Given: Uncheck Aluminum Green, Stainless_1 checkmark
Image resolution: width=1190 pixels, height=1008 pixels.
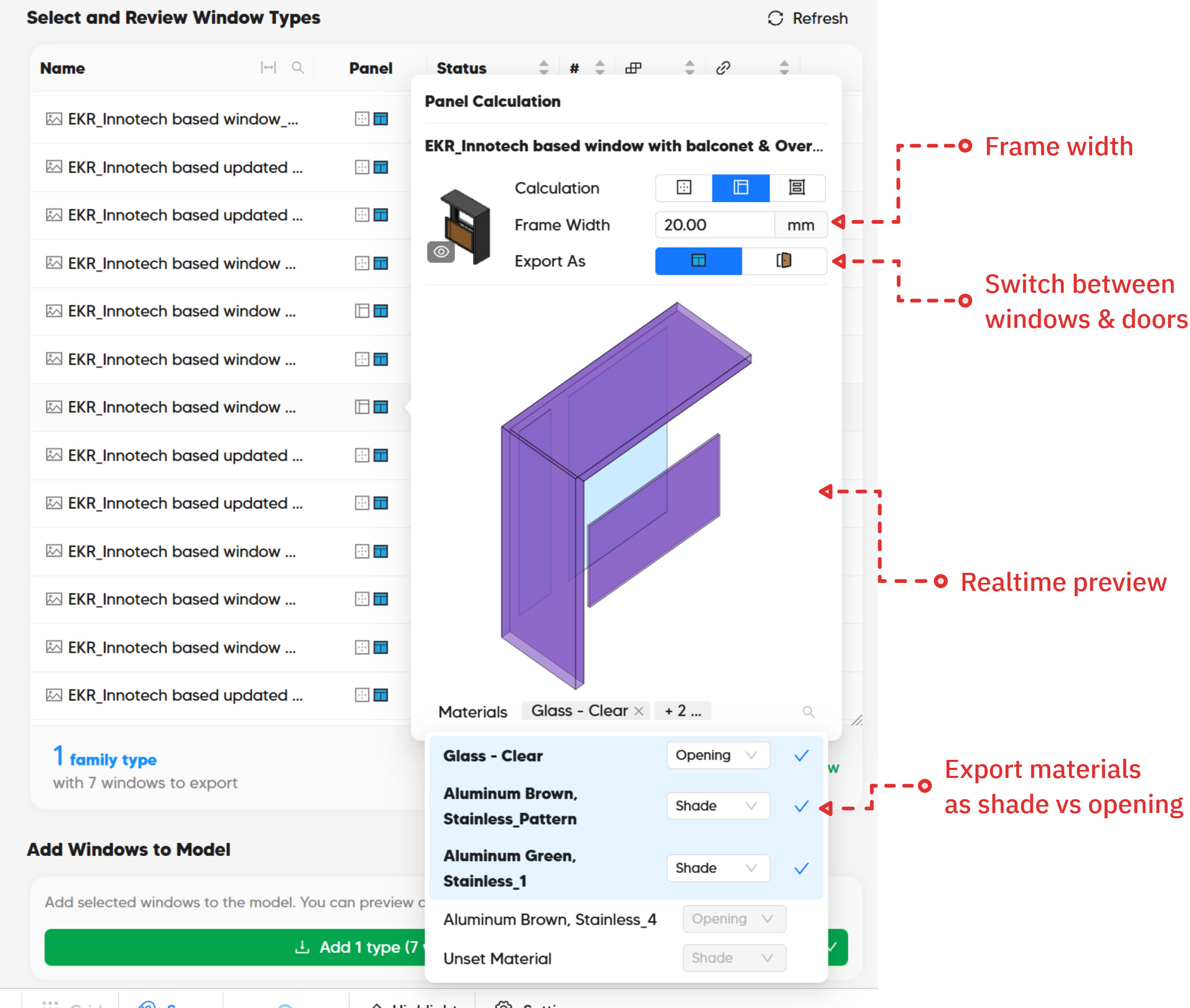Looking at the screenshot, I should [802, 868].
